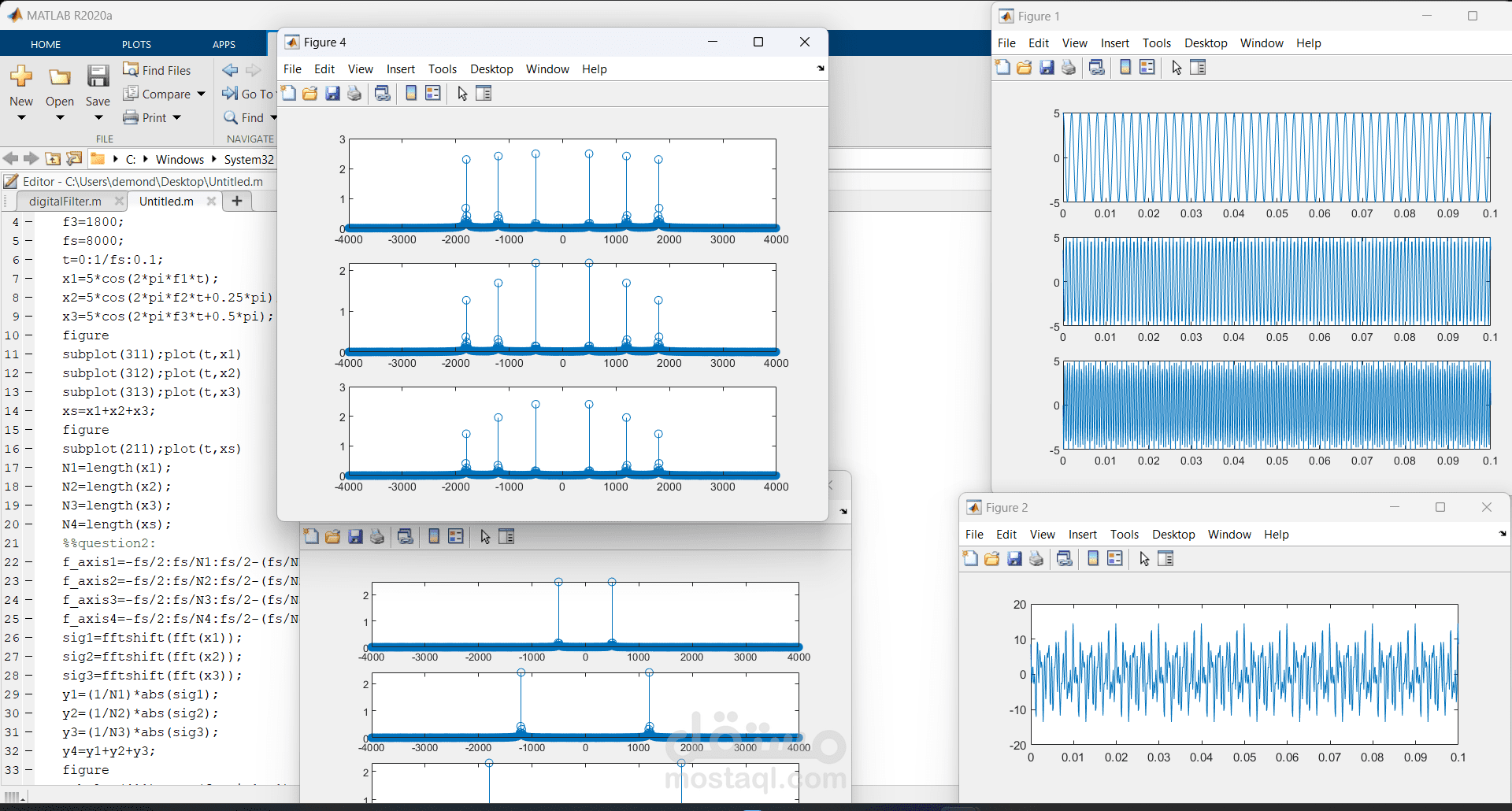Edit Plot arrow in Figure 2 toolbar
1512x811 pixels.
tap(1144, 559)
